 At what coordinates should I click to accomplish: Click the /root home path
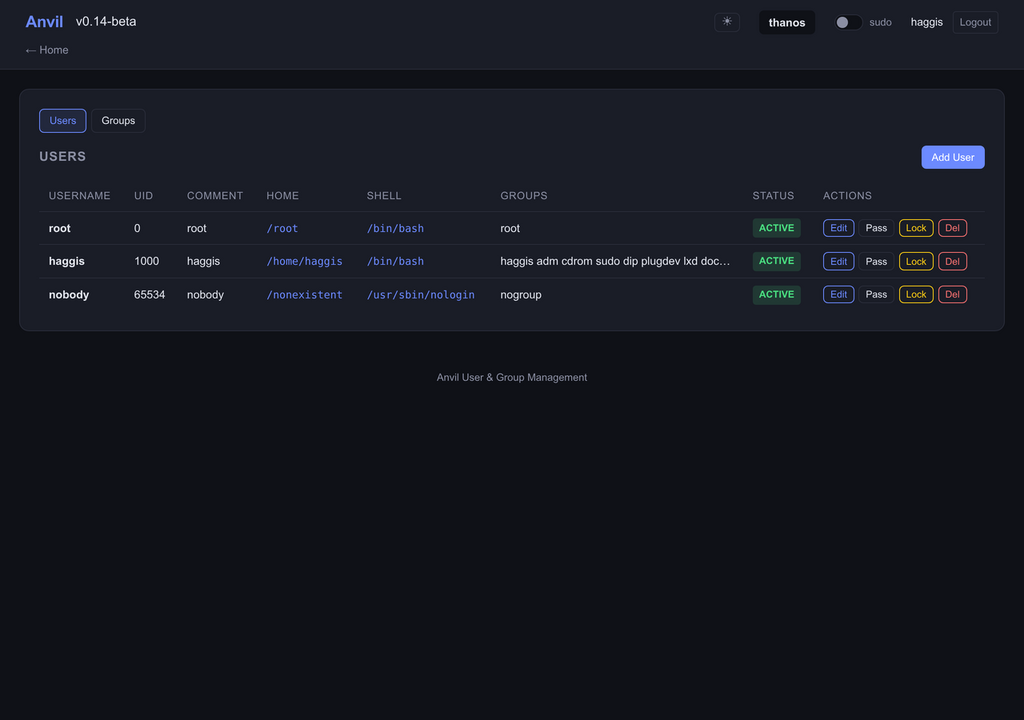point(282,228)
